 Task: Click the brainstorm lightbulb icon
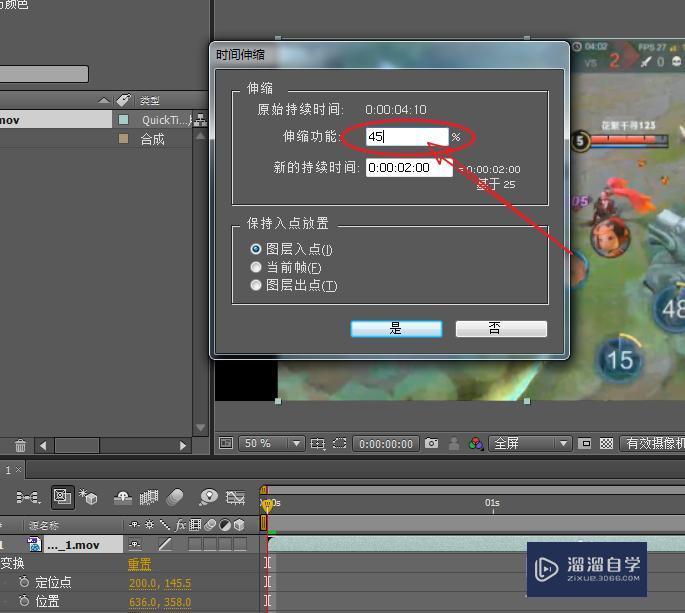208,497
